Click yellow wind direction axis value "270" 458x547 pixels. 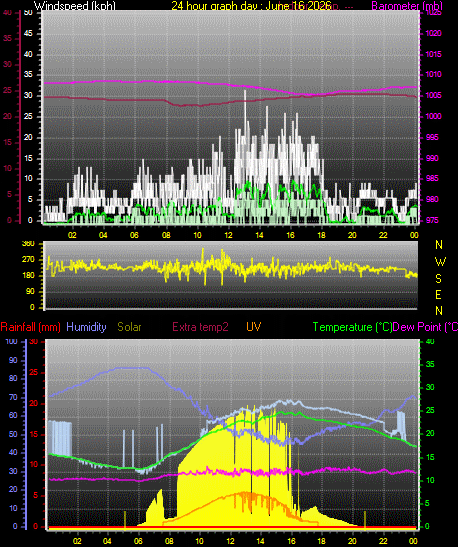(x=28, y=260)
